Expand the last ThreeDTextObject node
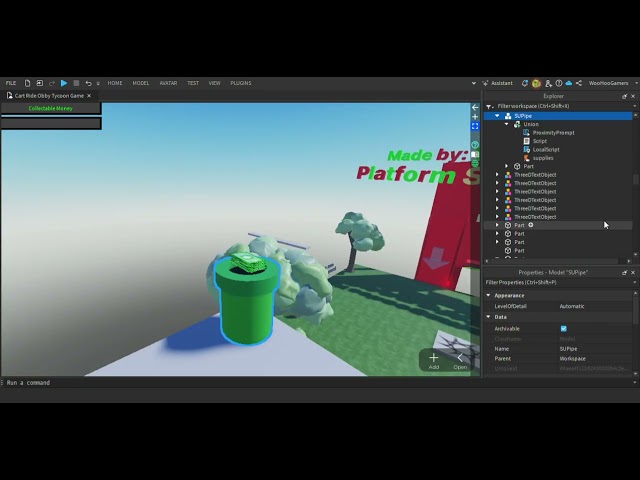This screenshot has width=640, height=480. (x=497, y=217)
